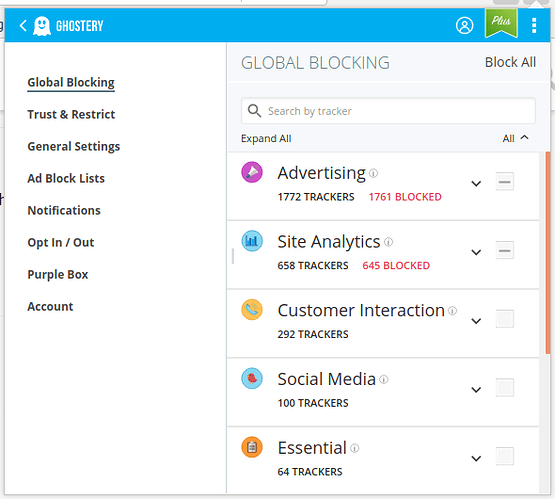This screenshot has height=499, width=555.
Task: Click the Block All button
Action: [x=510, y=62]
